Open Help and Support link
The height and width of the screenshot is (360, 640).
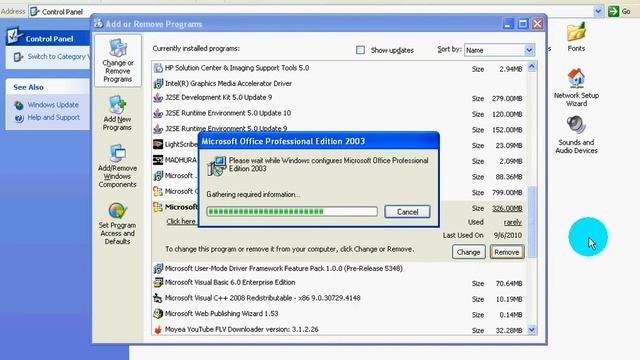pos(53,118)
